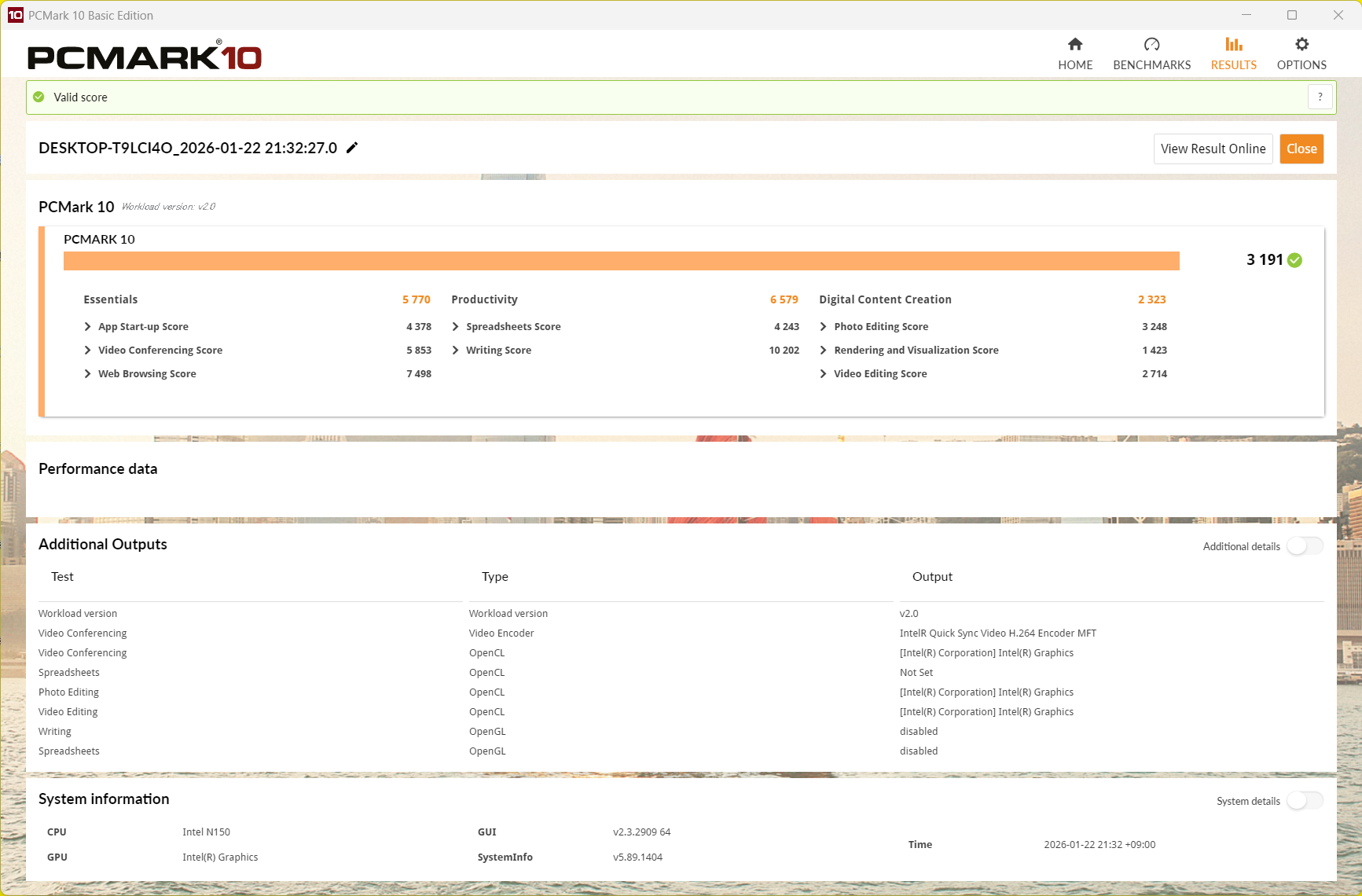
Task: Click the Digital Content Creation score 2 323
Action: 1152,299
